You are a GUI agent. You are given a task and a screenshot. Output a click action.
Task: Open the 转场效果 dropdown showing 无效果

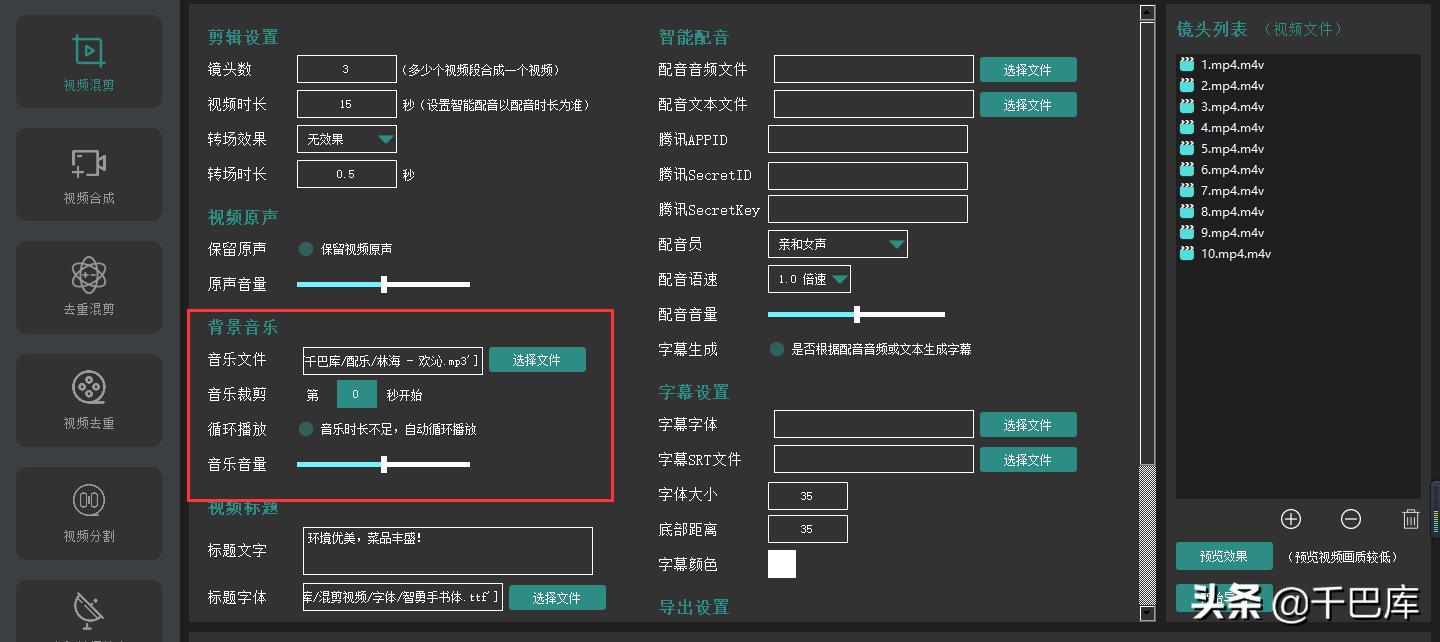[x=346, y=139]
